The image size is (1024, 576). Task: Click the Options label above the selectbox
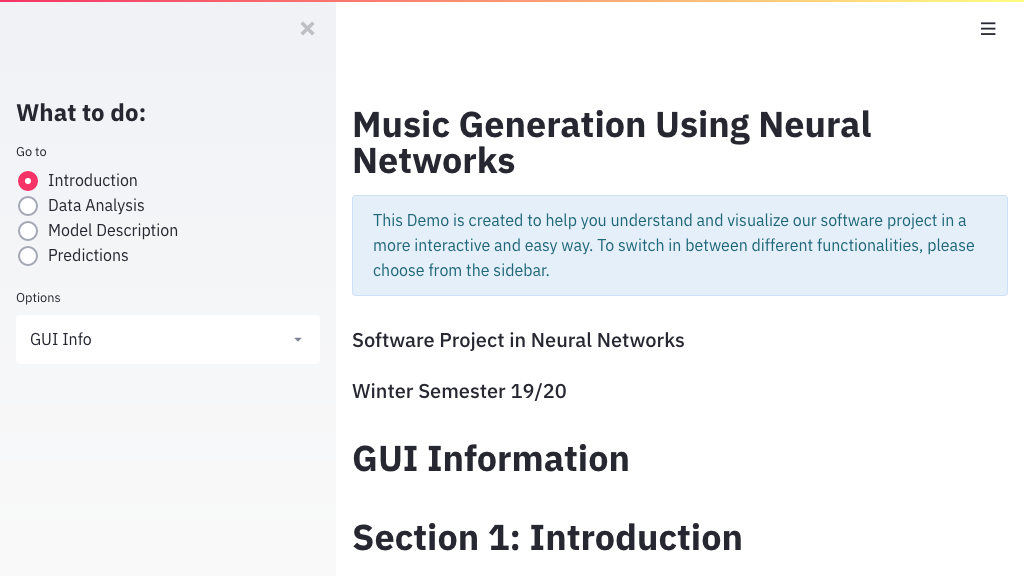[x=38, y=298]
